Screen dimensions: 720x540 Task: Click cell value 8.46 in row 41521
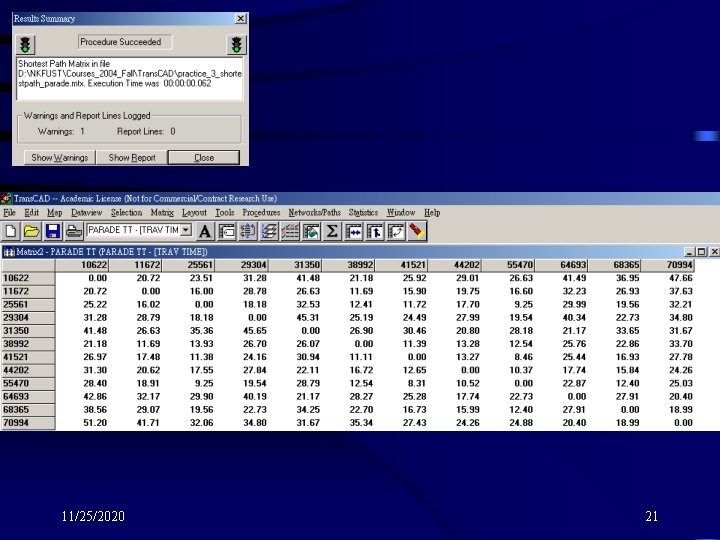(524, 357)
